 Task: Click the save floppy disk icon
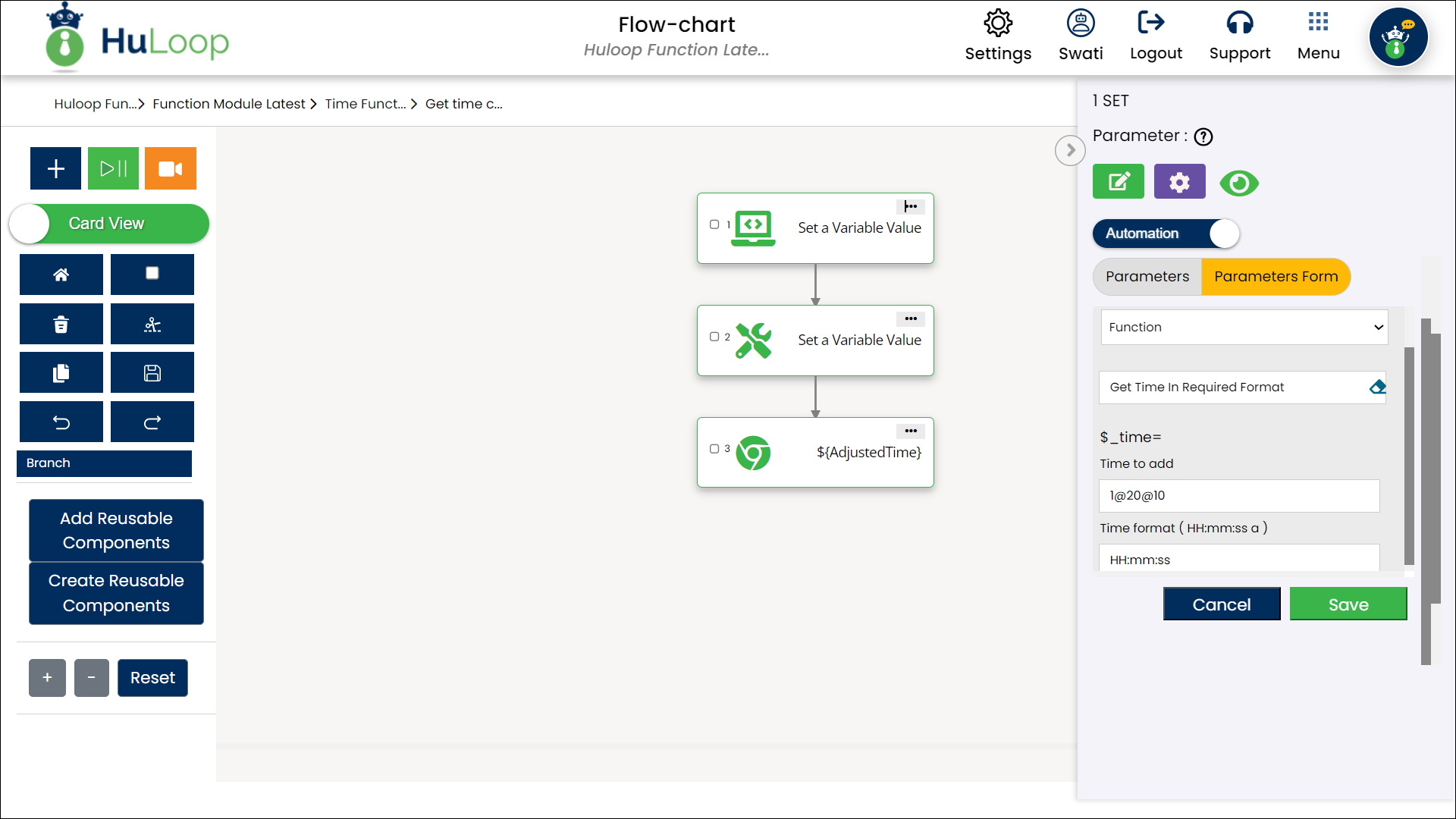(x=152, y=373)
